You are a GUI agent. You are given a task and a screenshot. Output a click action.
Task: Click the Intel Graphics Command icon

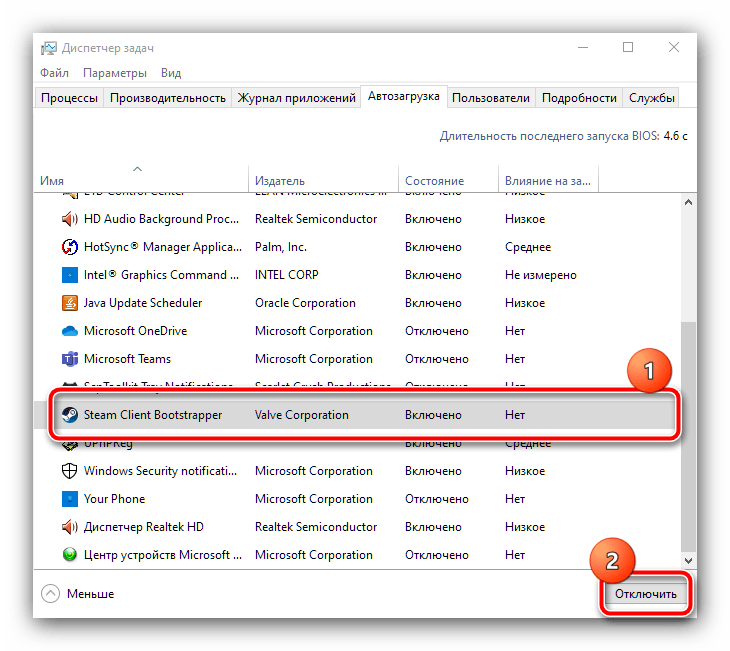tap(69, 275)
